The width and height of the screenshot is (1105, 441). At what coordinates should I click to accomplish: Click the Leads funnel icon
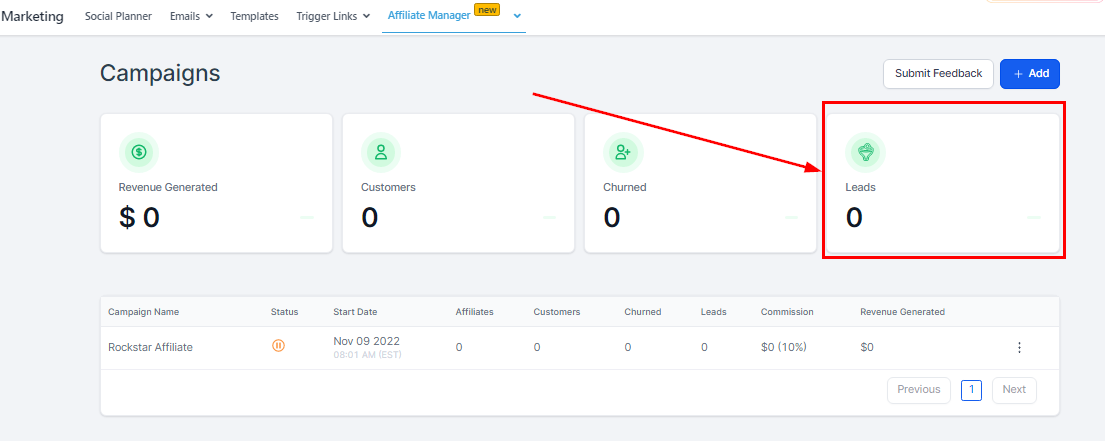[x=865, y=152]
